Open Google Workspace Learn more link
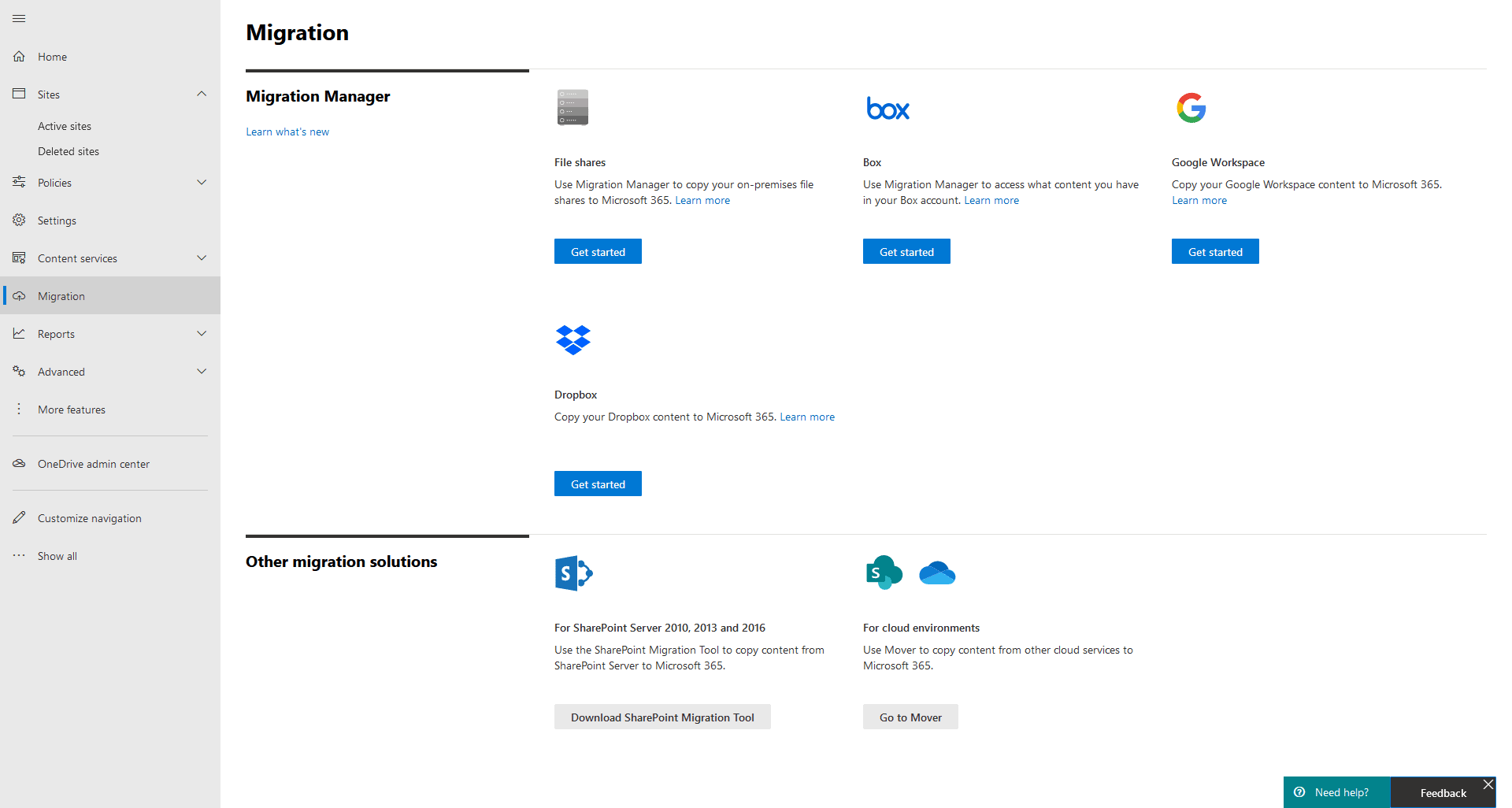 click(1199, 200)
